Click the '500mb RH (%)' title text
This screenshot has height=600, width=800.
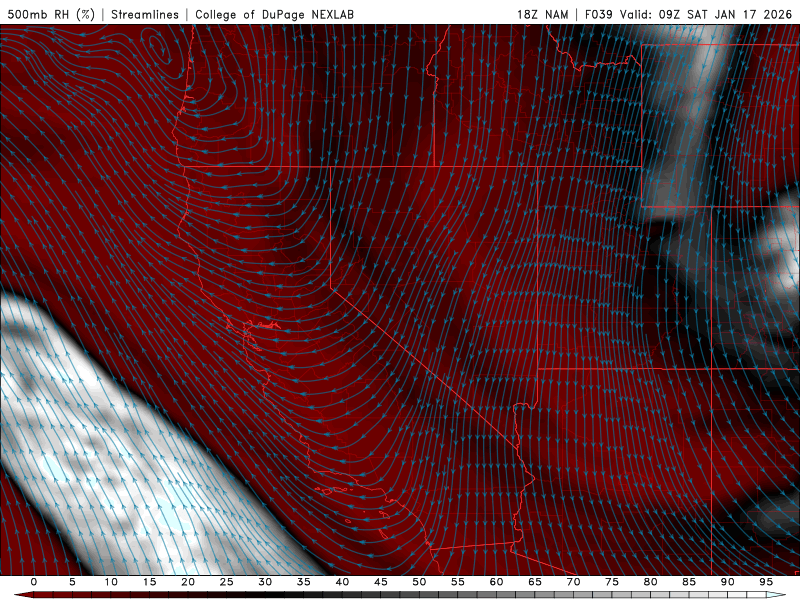tap(51, 14)
